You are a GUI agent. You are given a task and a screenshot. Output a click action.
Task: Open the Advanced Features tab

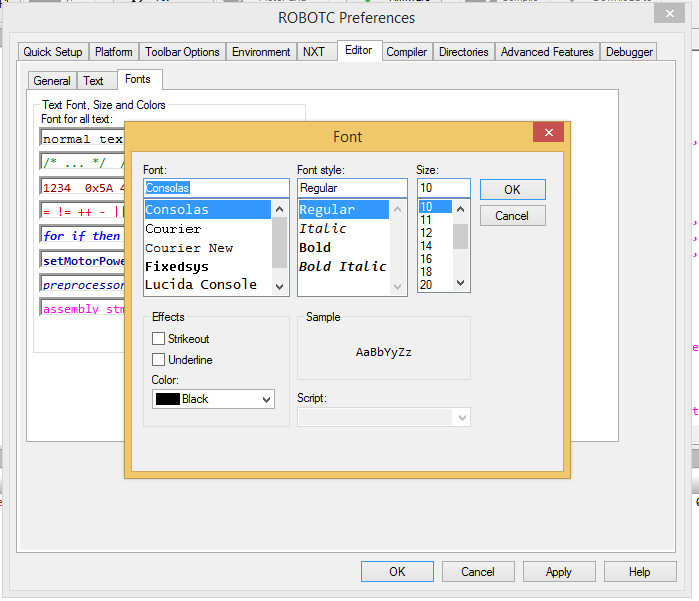click(x=547, y=52)
